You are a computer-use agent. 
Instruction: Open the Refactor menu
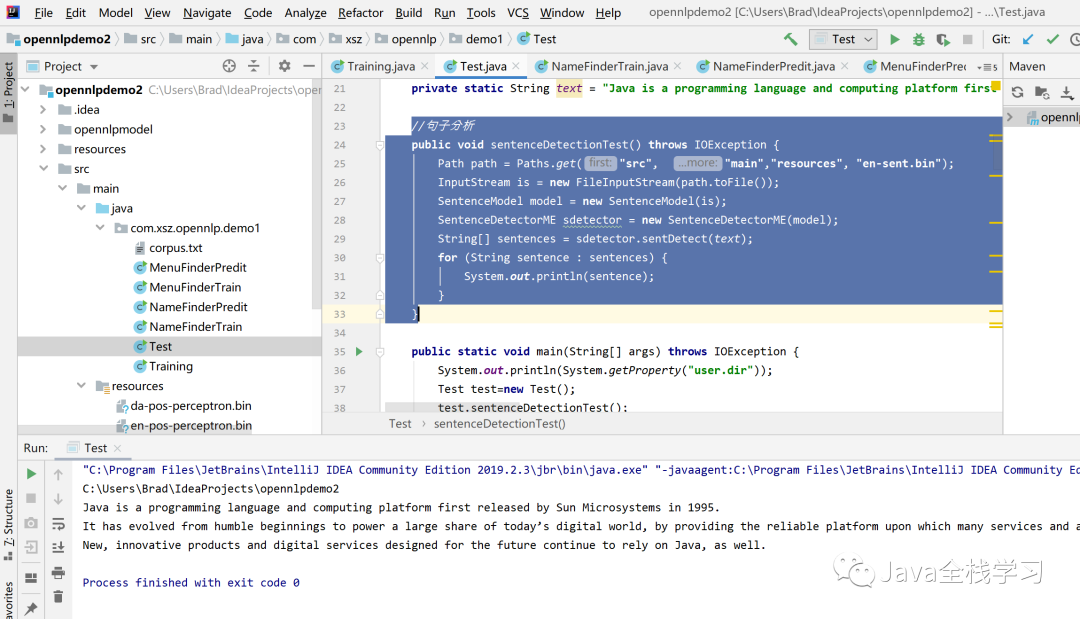tap(360, 12)
